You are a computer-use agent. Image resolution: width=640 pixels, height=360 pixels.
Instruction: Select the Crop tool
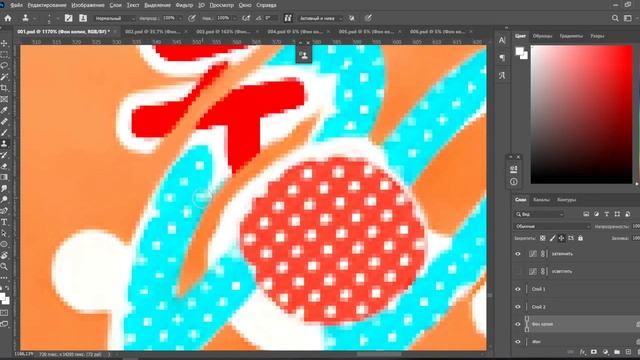point(4,88)
